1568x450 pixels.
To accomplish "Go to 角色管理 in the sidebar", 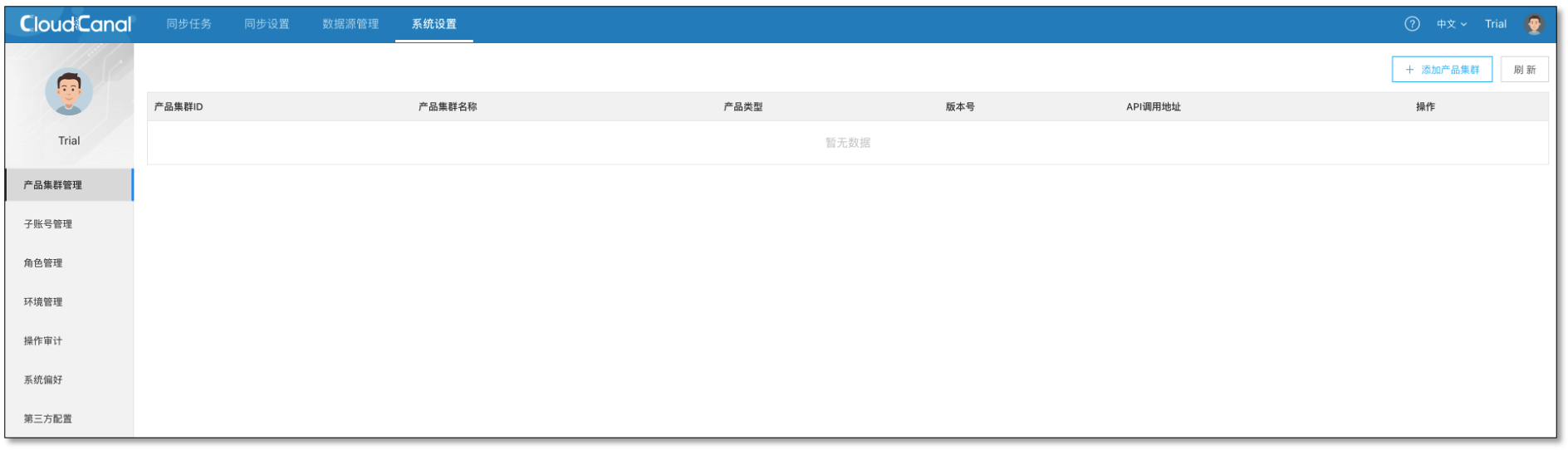I will click(42, 263).
